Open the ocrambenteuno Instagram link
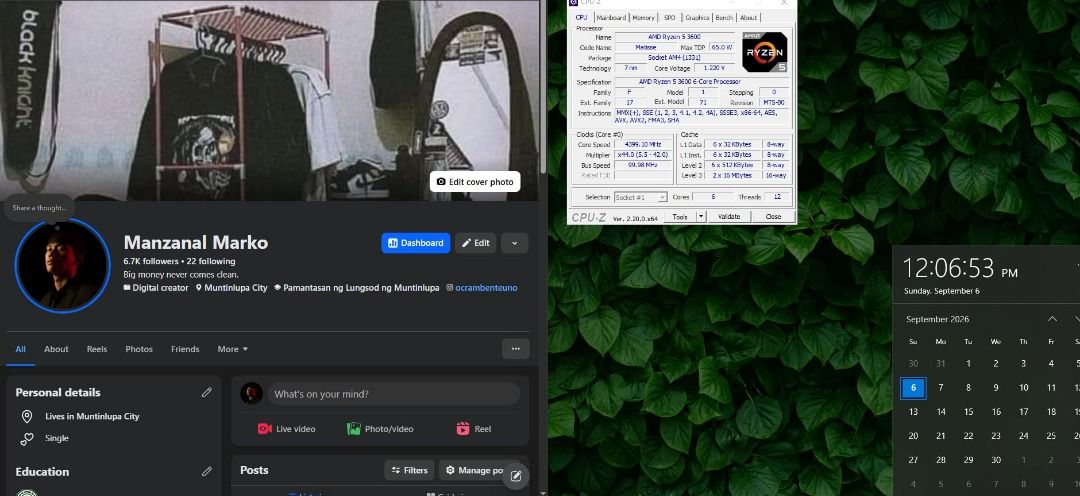The height and width of the screenshot is (496, 1080). tap(486, 288)
